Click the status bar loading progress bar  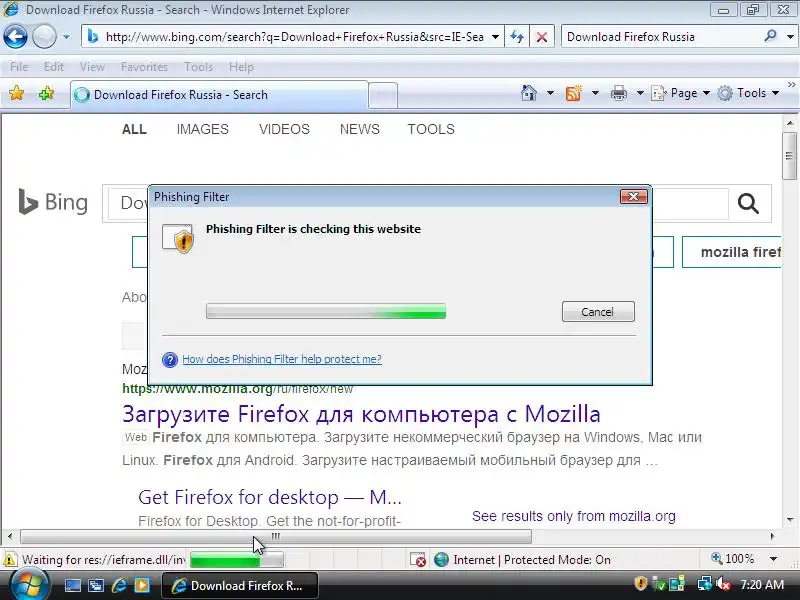[x=236, y=560]
